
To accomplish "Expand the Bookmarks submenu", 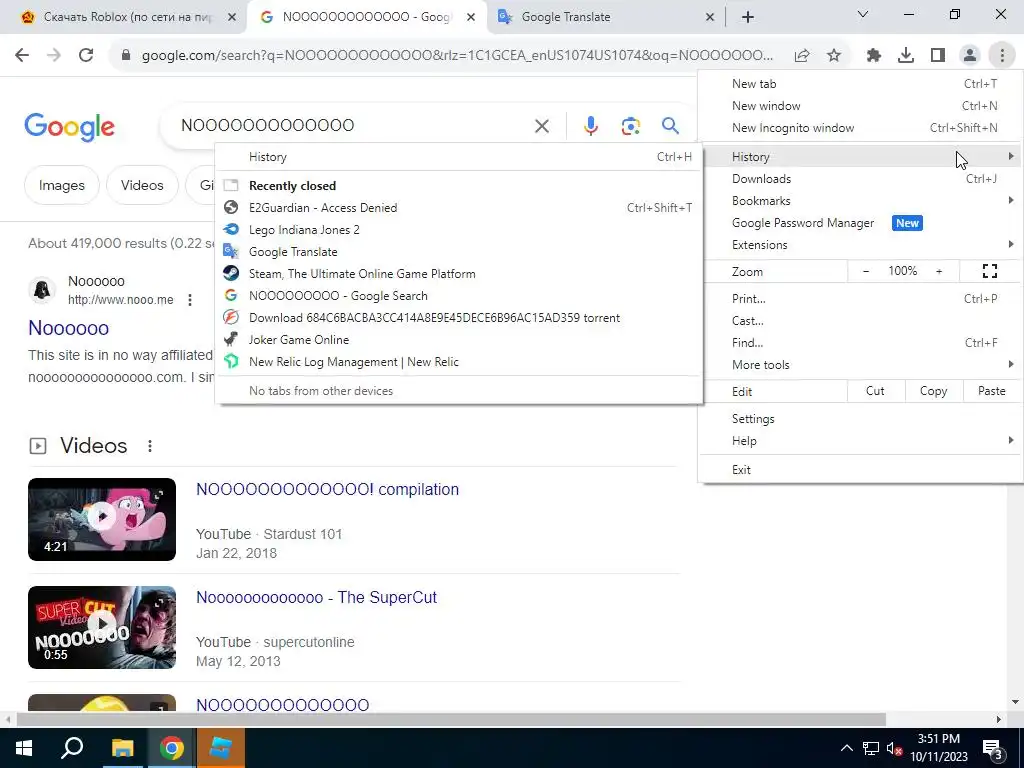I will click(x=861, y=201).
